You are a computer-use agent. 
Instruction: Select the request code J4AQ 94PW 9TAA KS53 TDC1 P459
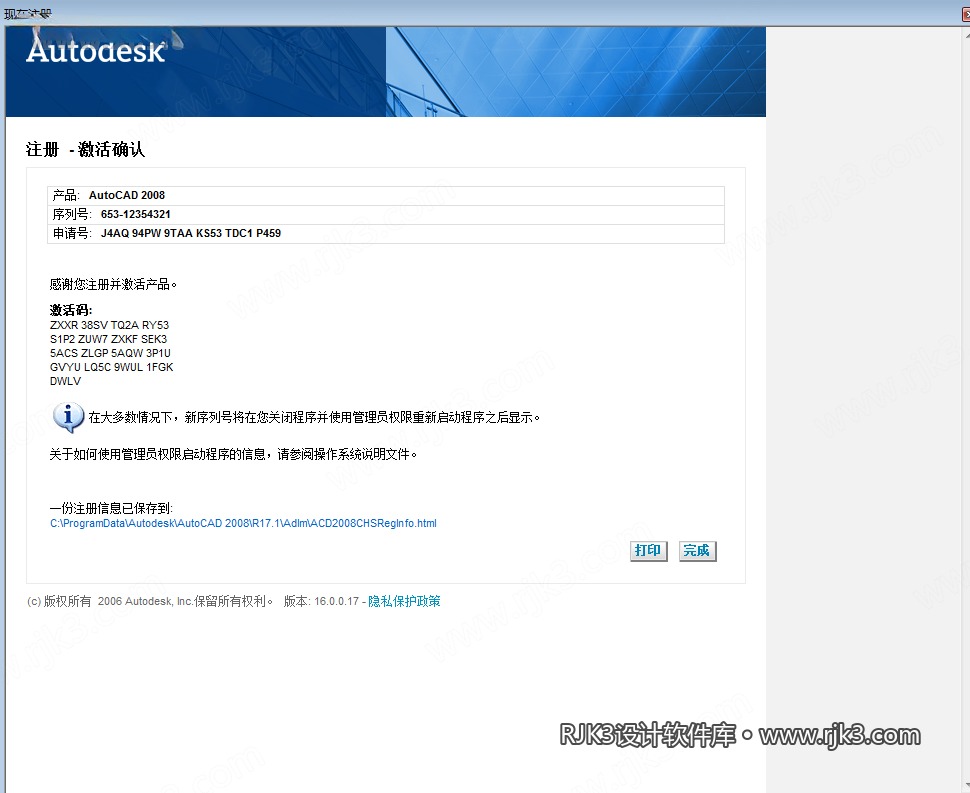(191, 233)
